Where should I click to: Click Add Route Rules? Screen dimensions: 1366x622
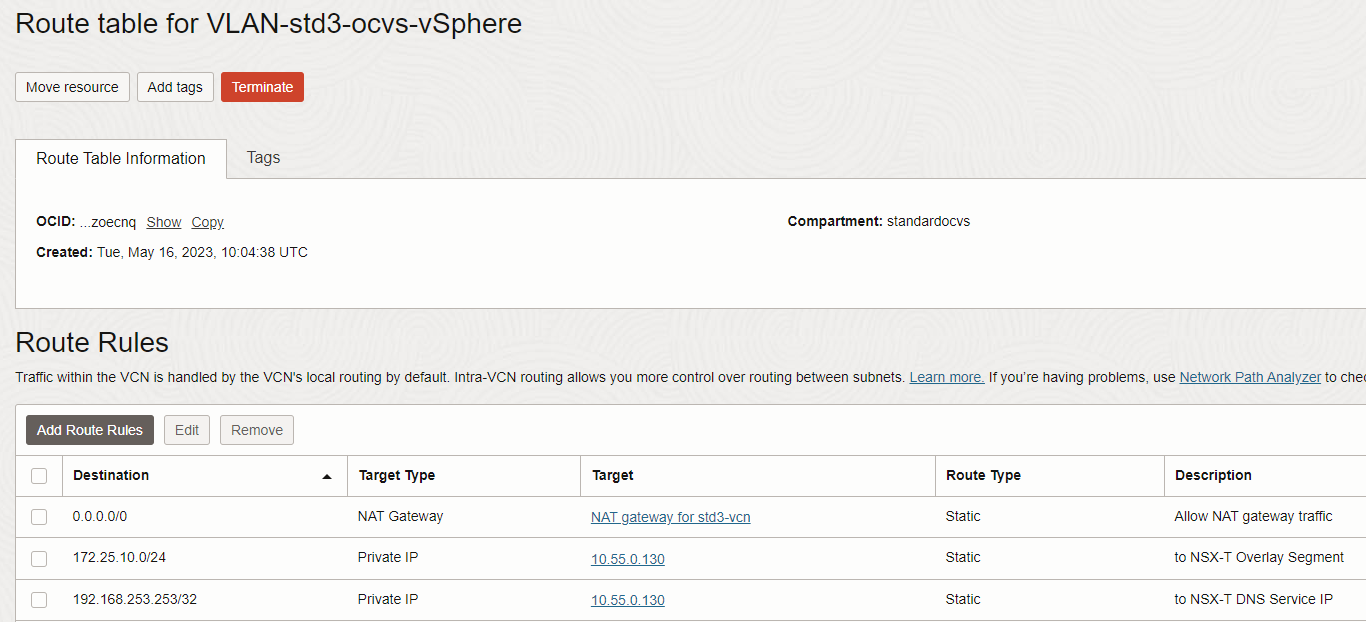click(x=89, y=430)
